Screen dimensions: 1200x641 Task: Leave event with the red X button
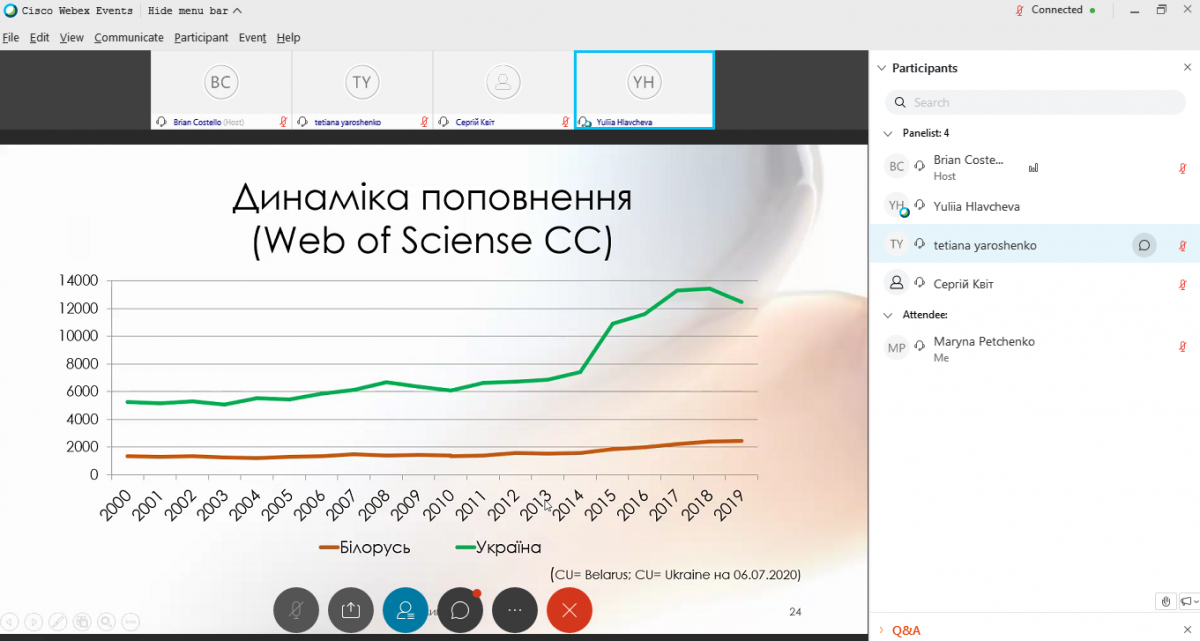point(570,610)
